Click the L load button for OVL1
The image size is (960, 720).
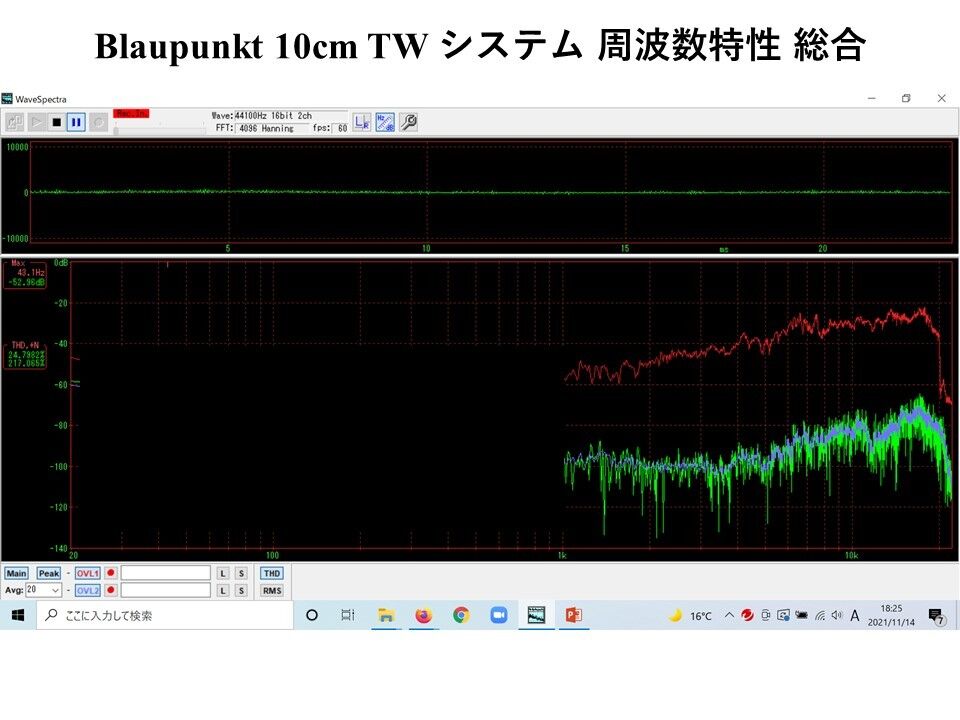coord(223,573)
